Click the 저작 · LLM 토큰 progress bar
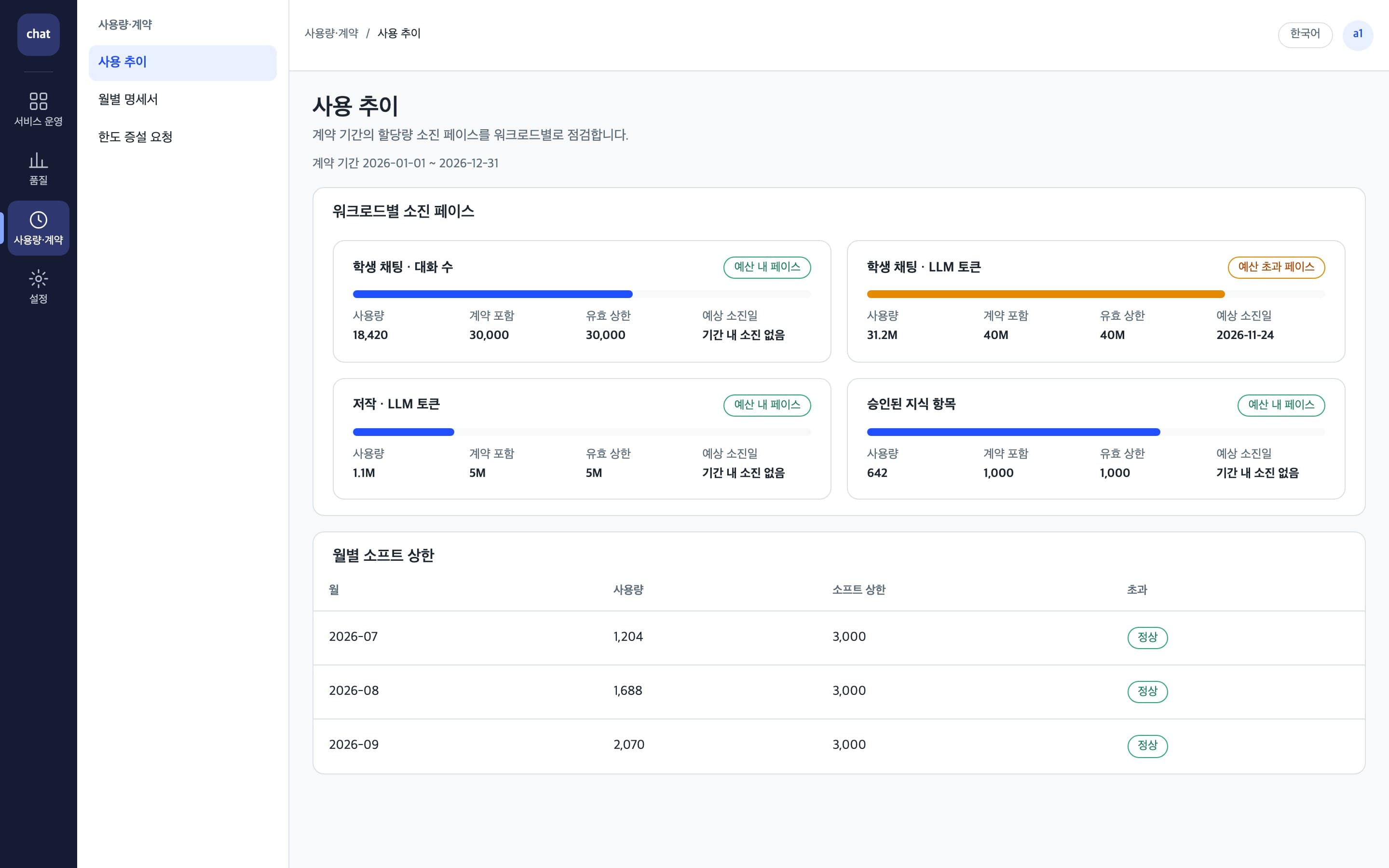Image resolution: width=1389 pixels, height=868 pixels. pyautogui.click(x=582, y=432)
